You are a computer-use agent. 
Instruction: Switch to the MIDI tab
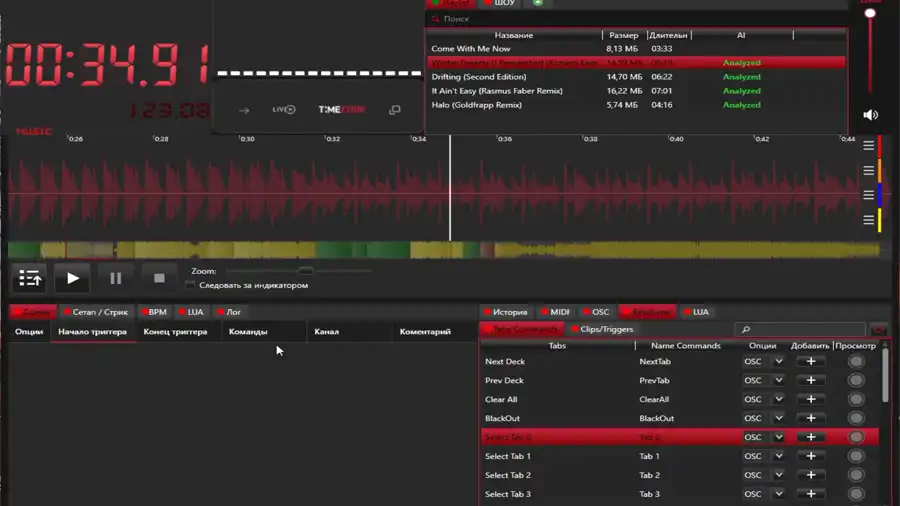point(555,312)
